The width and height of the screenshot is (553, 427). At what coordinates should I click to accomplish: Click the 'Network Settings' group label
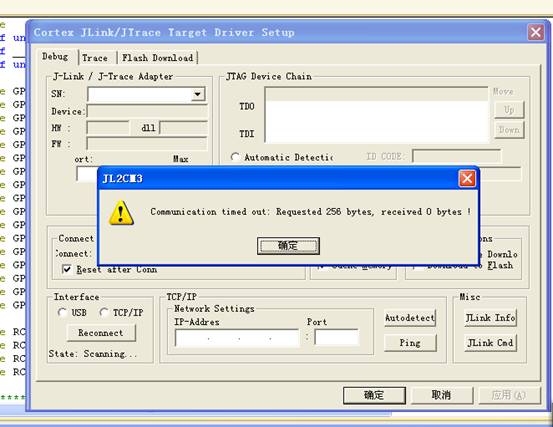(214, 309)
